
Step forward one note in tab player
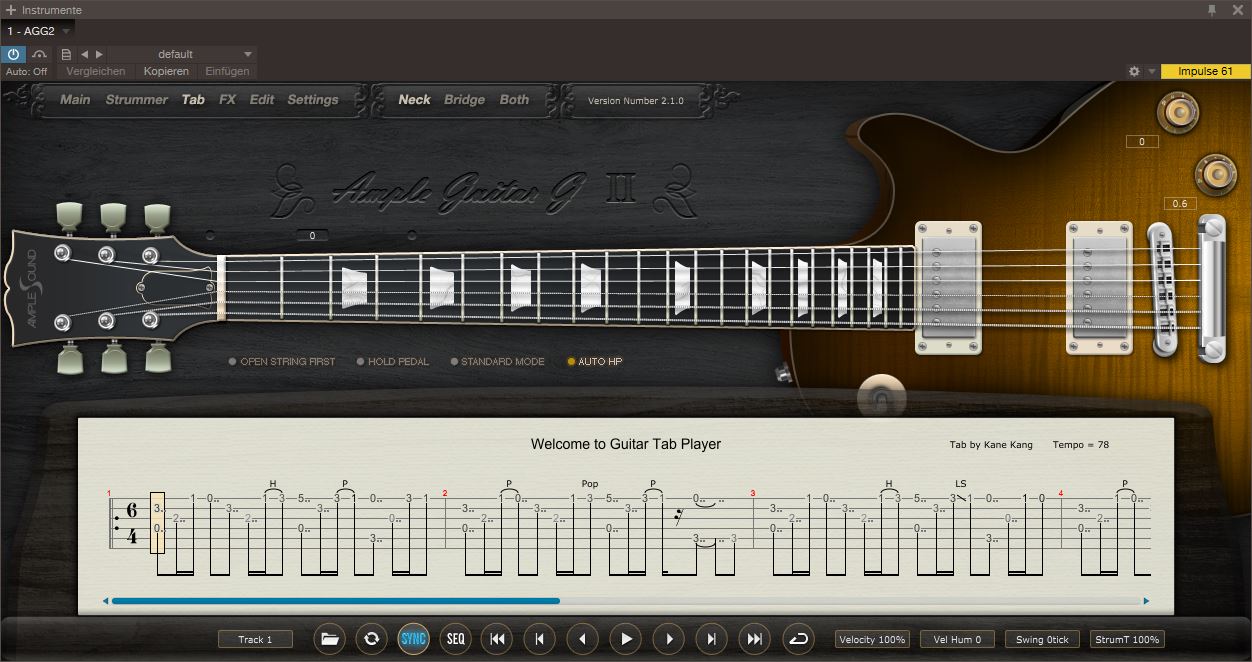pos(669,639)
